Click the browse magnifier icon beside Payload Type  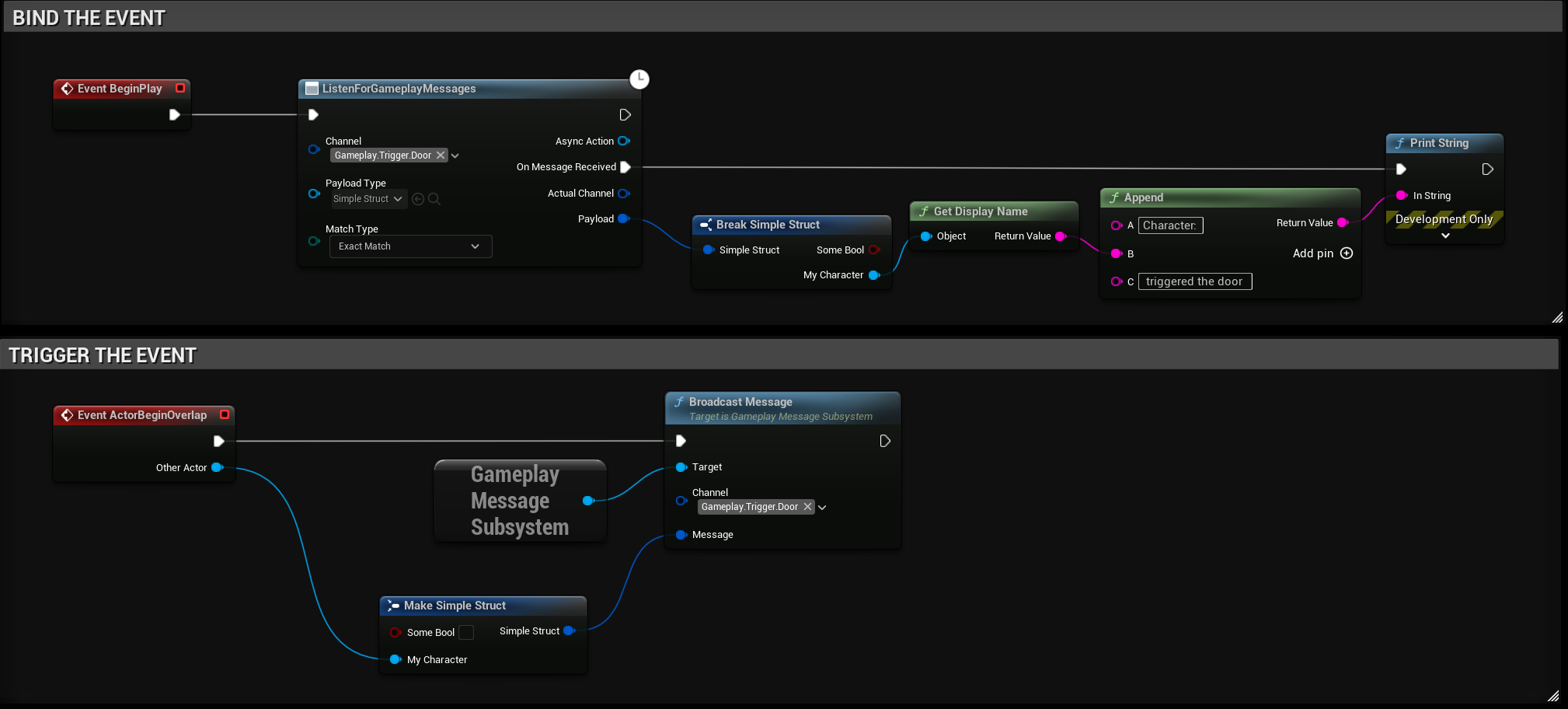coord(434,199)
